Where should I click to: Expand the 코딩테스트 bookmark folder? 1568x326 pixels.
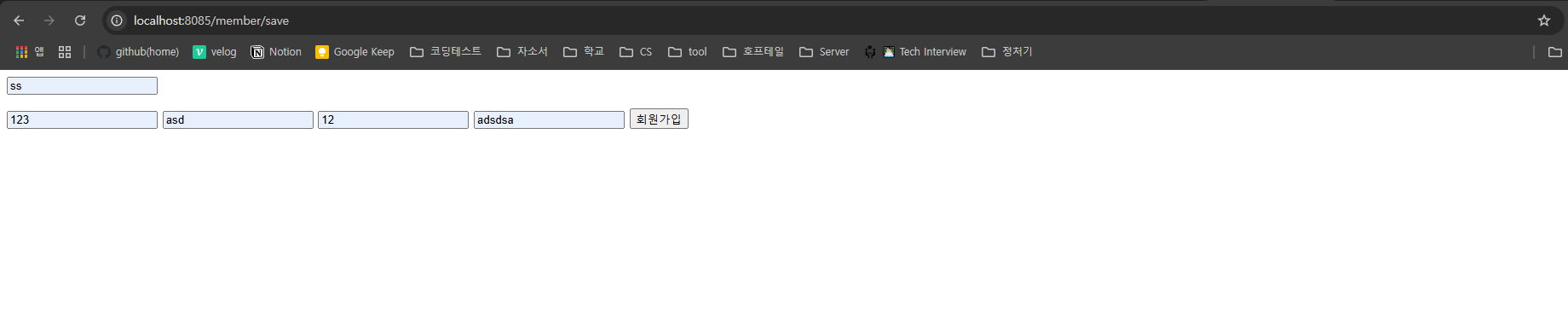446,52
